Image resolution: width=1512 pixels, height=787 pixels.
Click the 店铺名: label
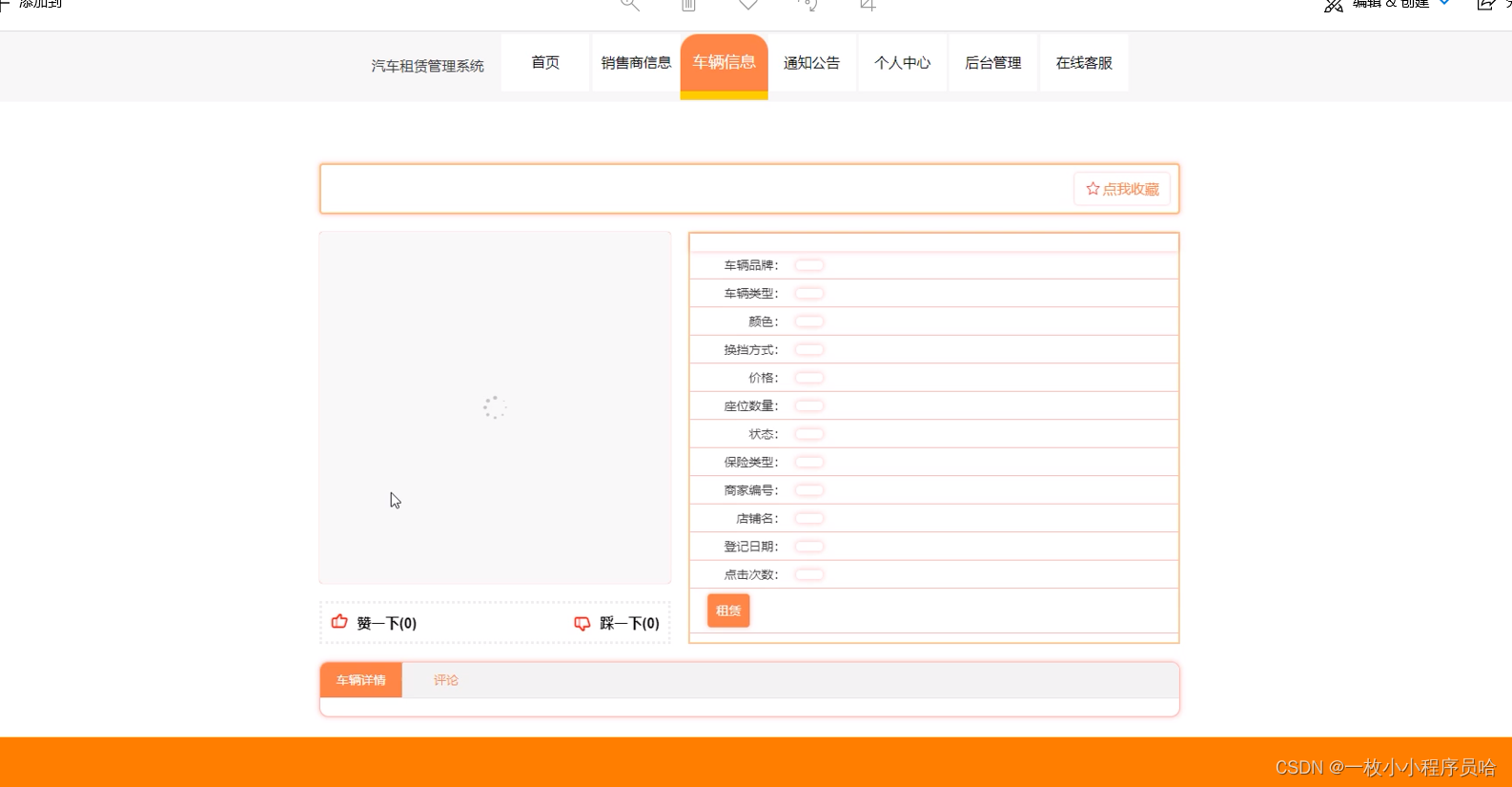pos(757,518)
